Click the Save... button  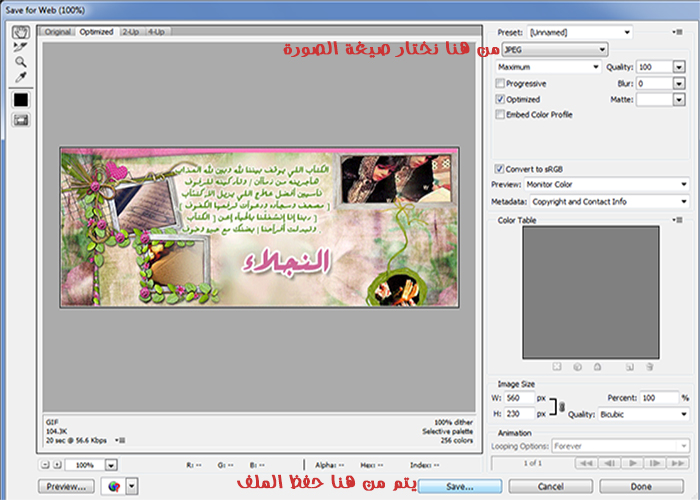pyautogui.click(x=460, y=485)
